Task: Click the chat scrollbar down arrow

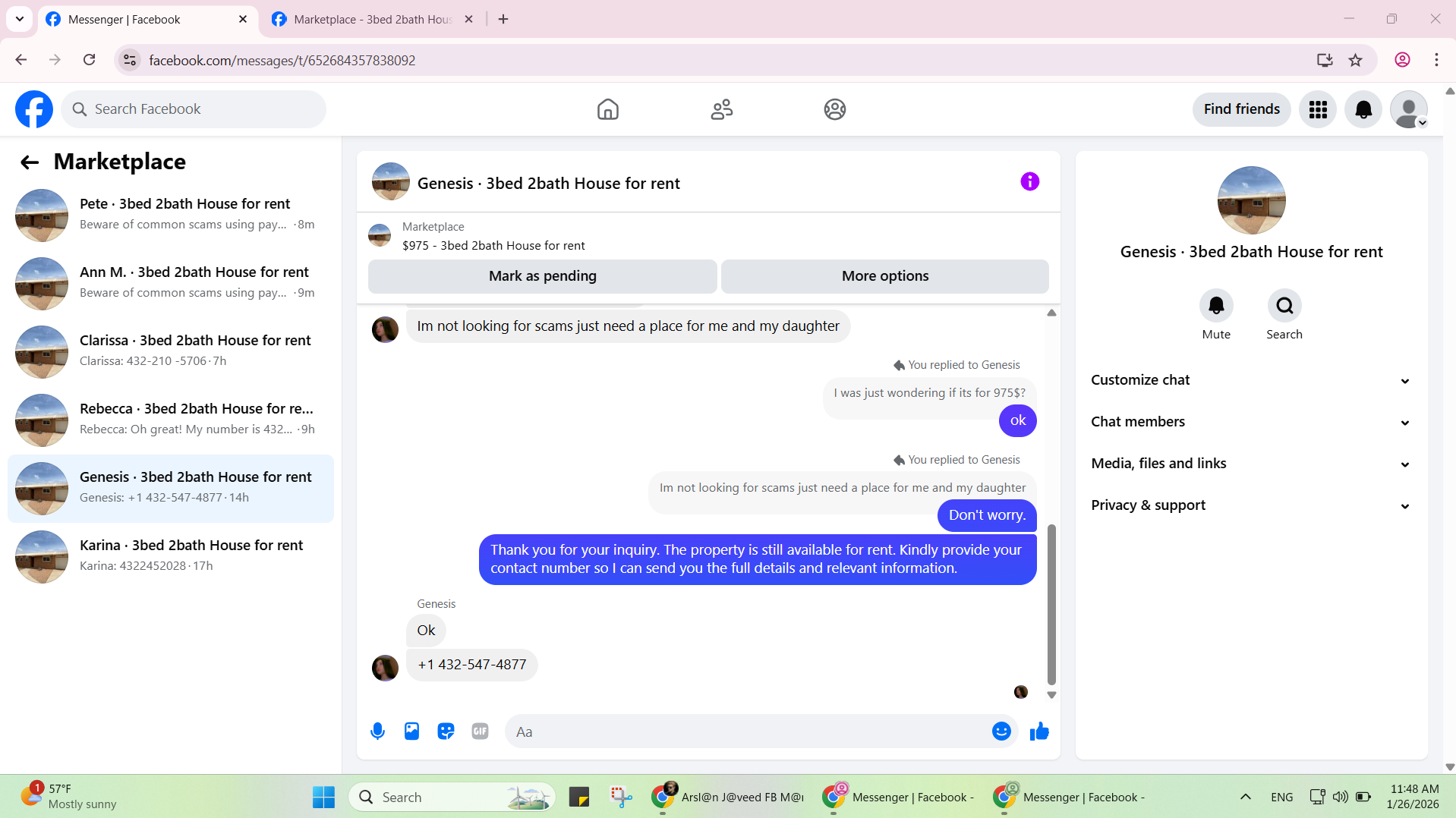Action: [1051, 695]
